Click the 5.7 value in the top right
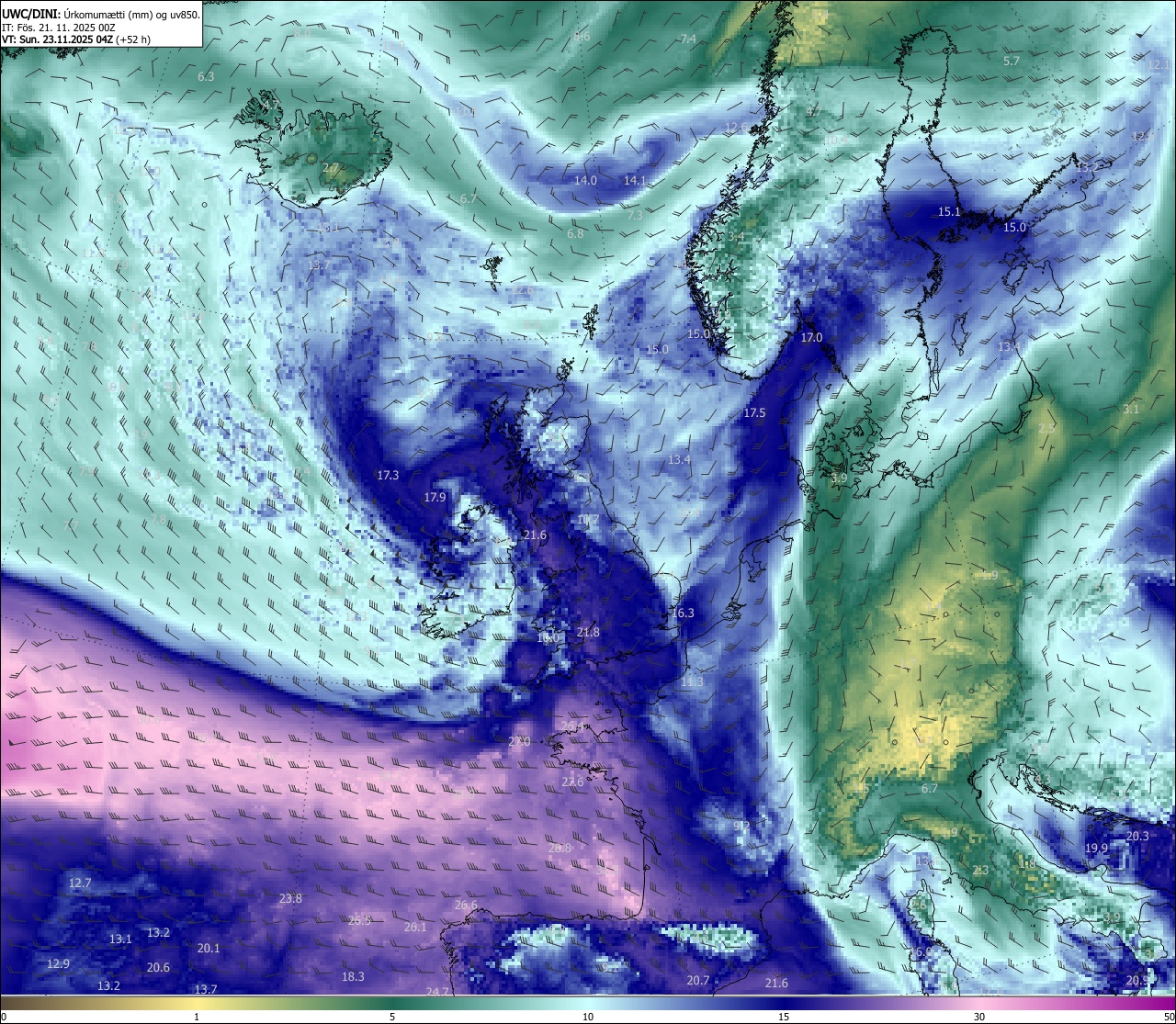1176x1024 pixels. 1012,61
